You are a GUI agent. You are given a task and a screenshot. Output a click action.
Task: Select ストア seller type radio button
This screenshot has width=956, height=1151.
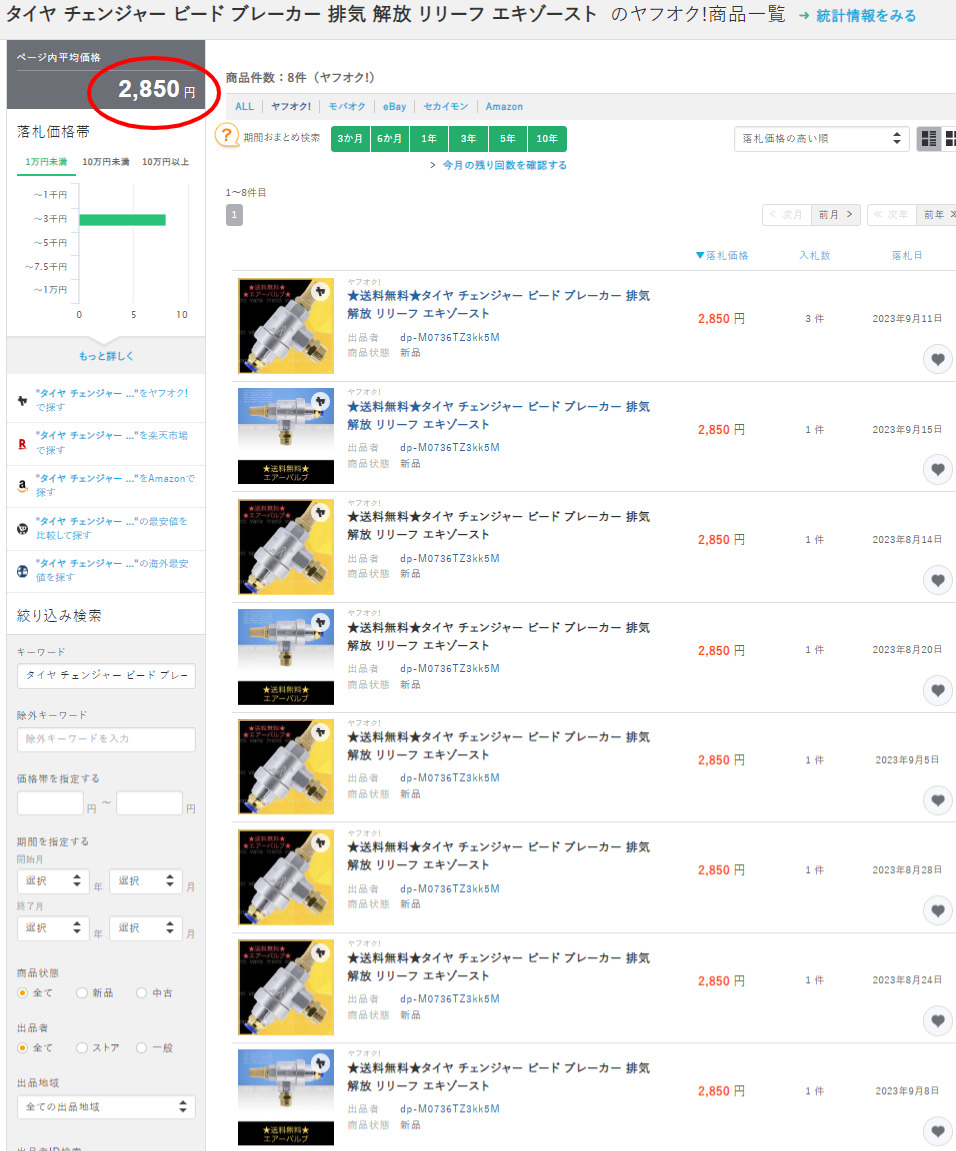[82, 1048]
